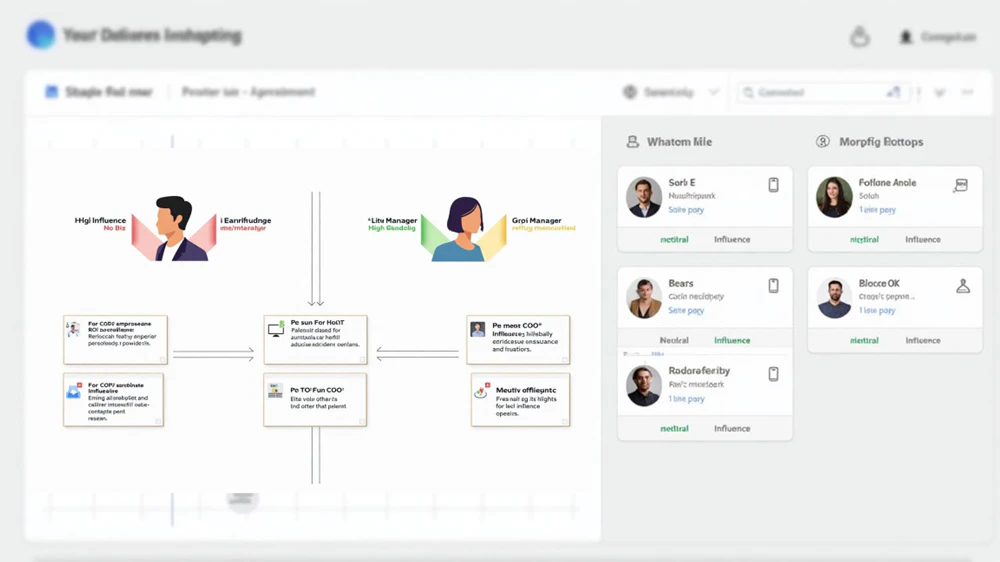The height and width of the screenshot is (562, 1000).
Task: Click the portrait icon in the 'Pe meot COO' node
Action: [478, 329]
